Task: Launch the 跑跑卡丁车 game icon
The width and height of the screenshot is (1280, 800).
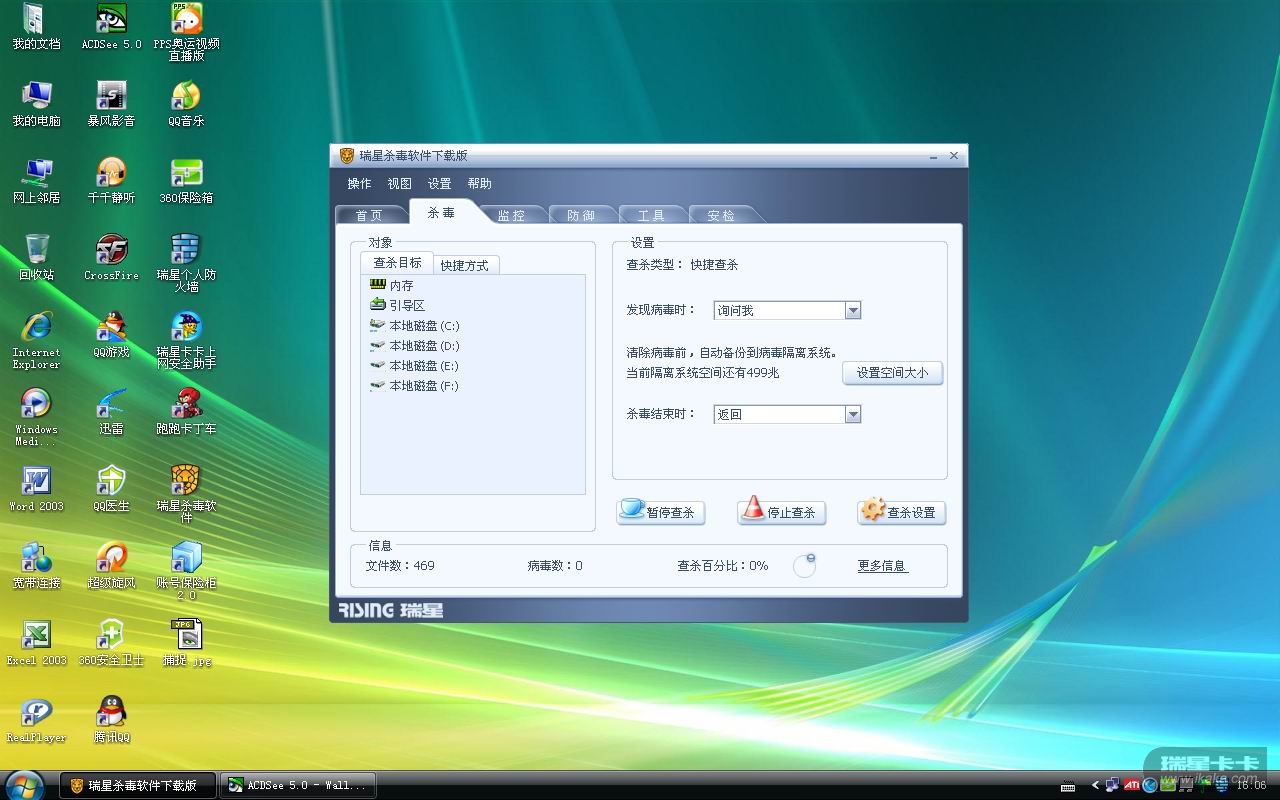Action: pyautogui.click(x=186, y=412)
